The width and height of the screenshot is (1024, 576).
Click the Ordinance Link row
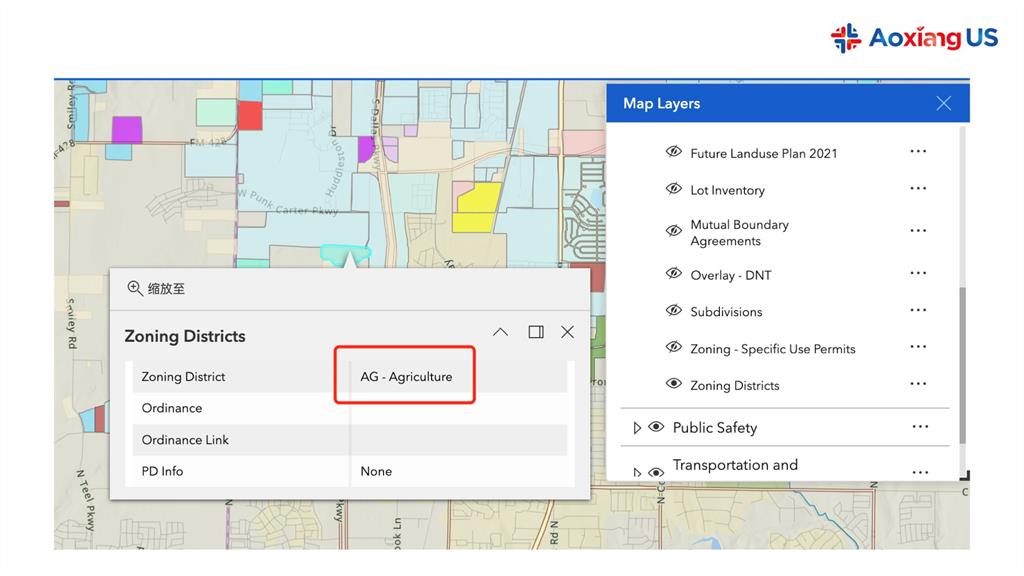click(x=349, y=440)
